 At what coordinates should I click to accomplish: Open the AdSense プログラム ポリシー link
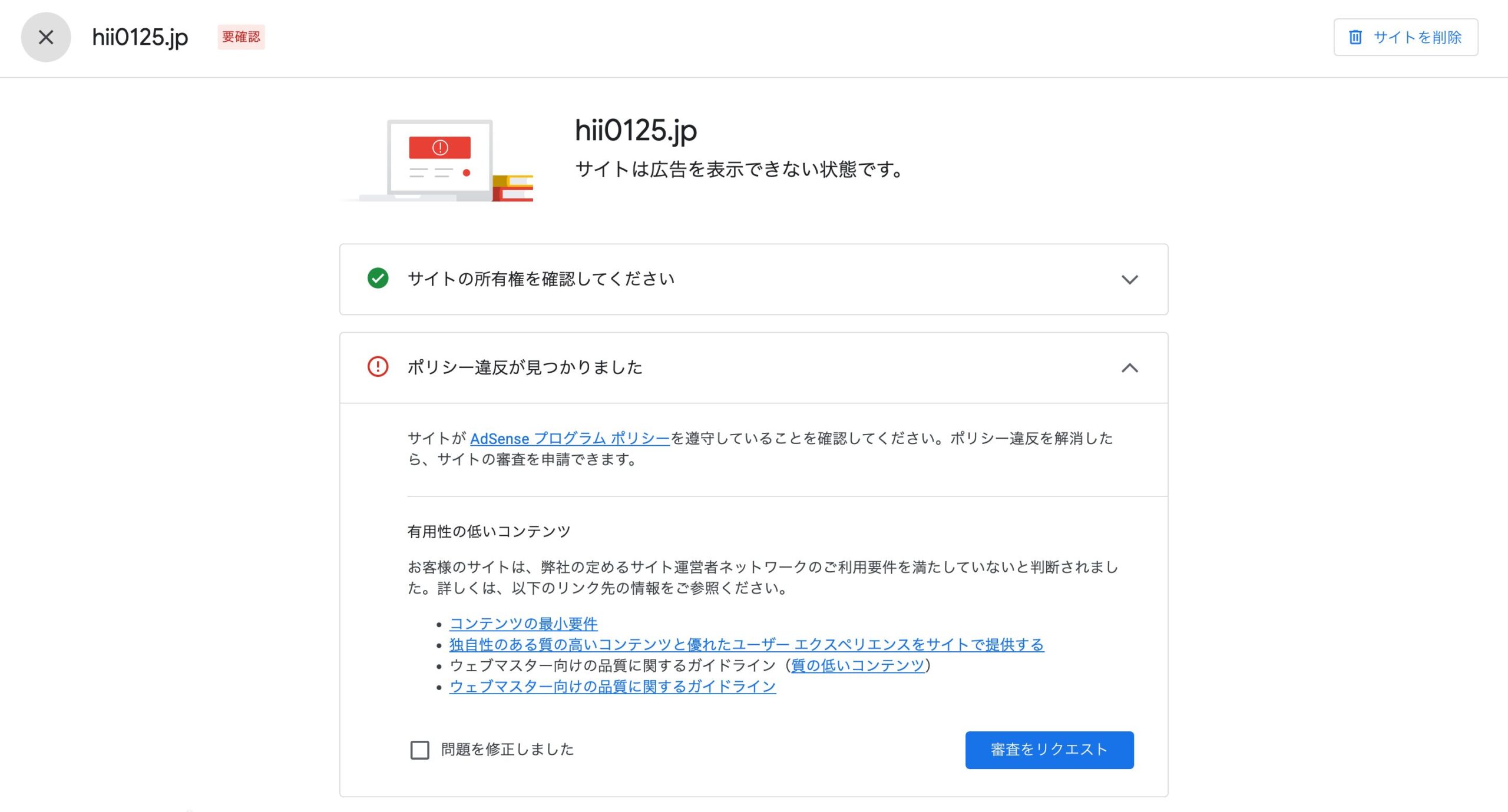pyautogui.click(x=570, y=439)
